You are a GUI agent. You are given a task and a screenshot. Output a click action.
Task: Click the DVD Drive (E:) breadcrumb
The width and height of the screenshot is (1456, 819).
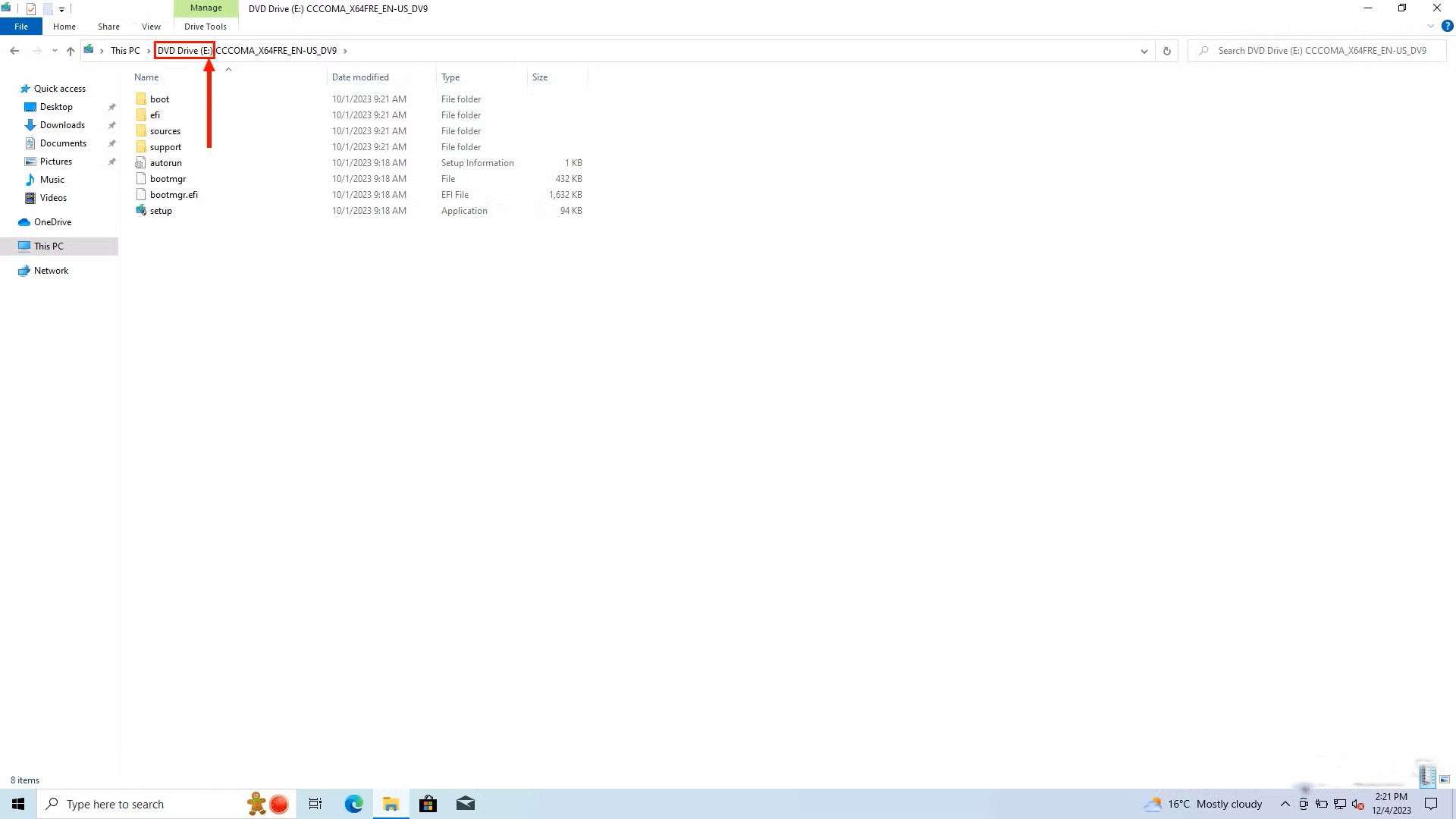click(x=184, y=51)
